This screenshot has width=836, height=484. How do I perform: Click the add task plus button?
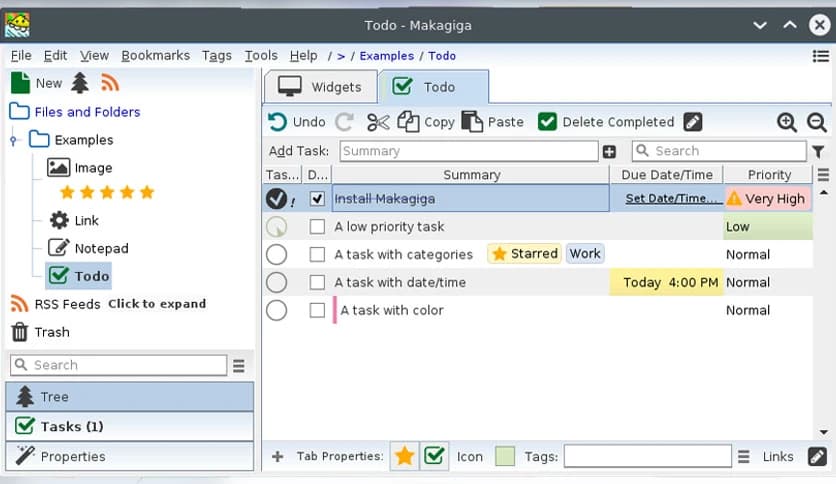coord(609,152)
